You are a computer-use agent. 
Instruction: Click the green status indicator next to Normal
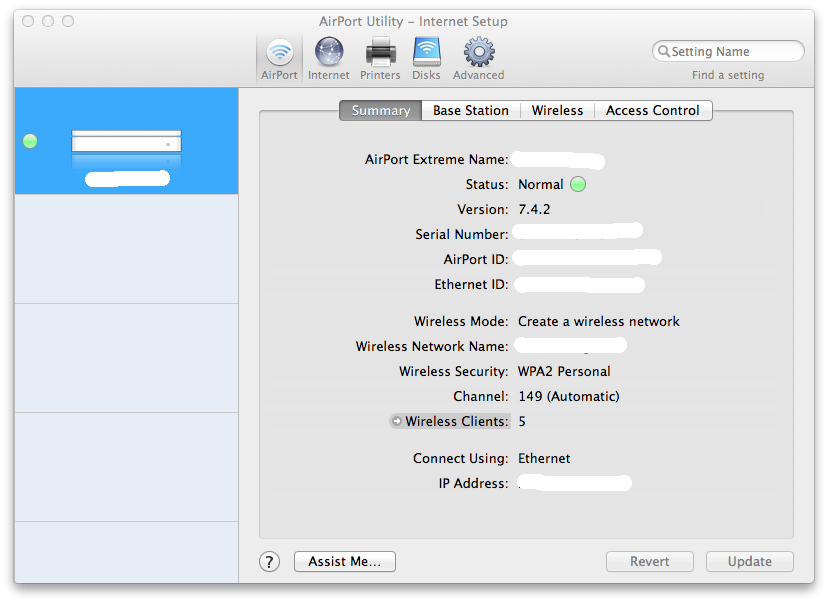pyautogui.click(x=578, y=184)
